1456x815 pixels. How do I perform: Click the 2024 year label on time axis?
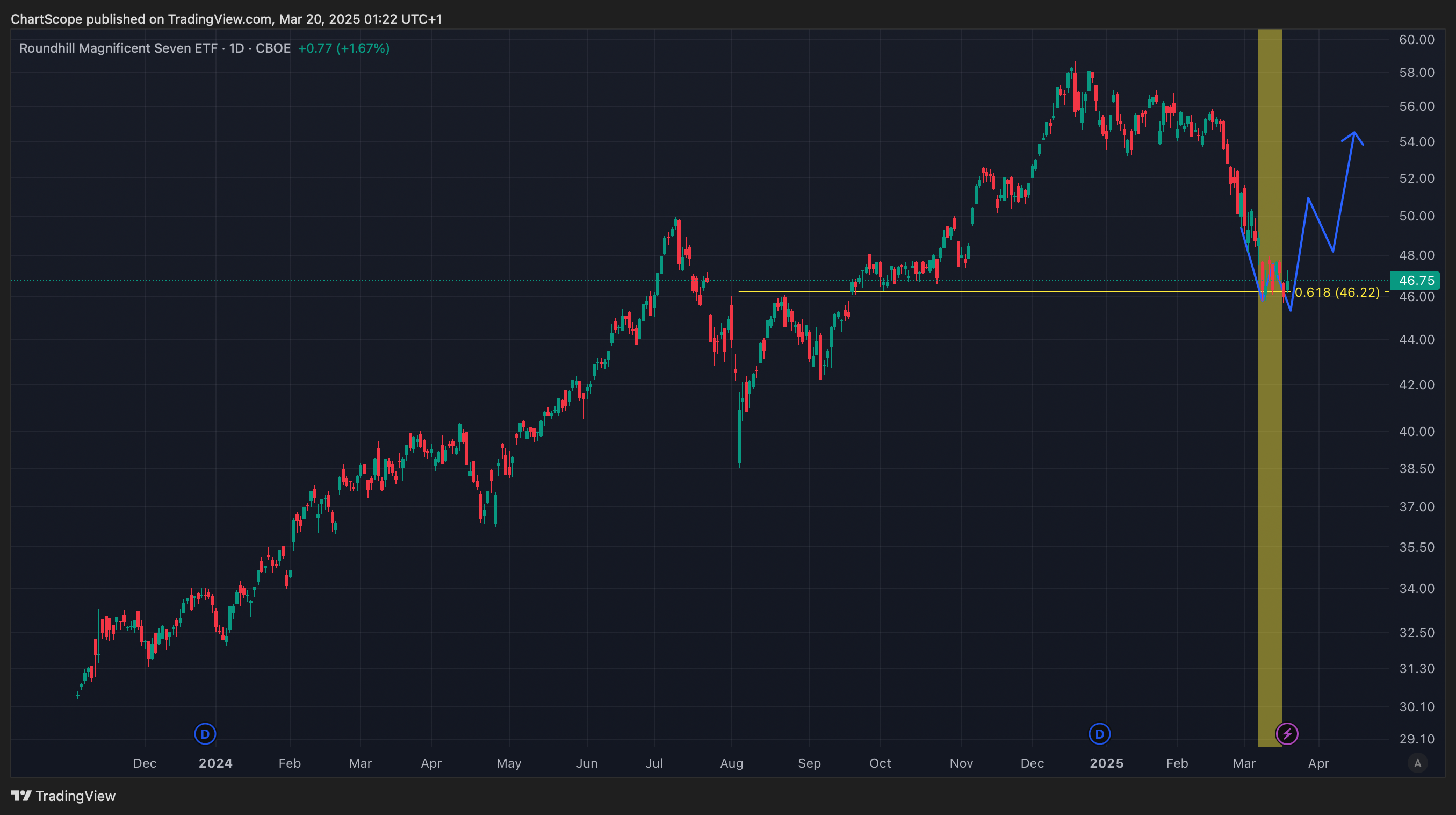tap(215, 763)
